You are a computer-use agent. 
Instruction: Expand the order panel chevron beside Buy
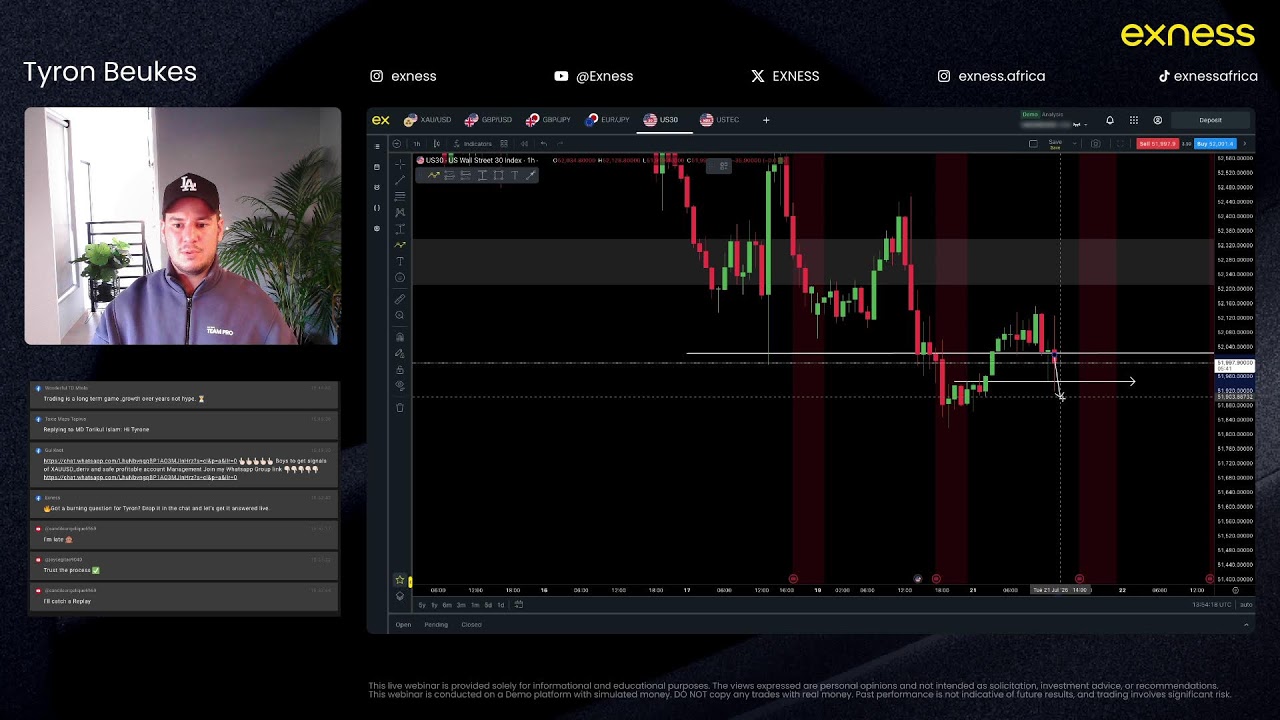click(x=1245, y=143)
